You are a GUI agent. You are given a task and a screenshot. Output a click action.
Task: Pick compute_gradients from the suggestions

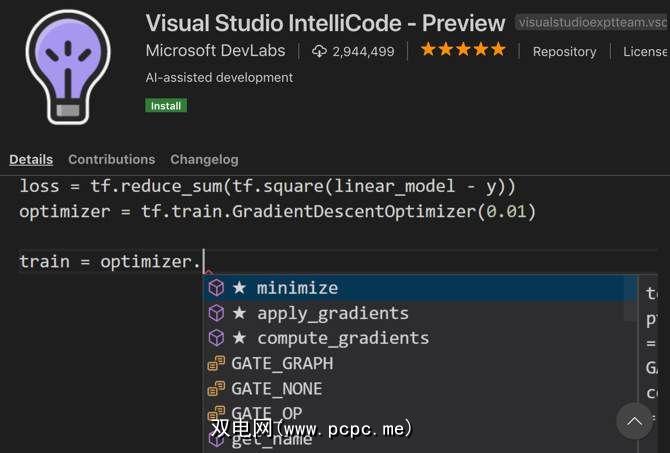tap(343, 338)
